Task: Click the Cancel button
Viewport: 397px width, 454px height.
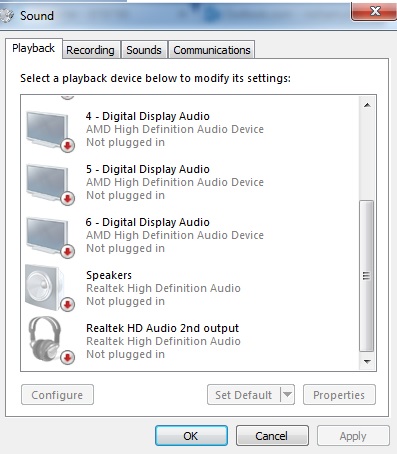Action: pos(272,436)
